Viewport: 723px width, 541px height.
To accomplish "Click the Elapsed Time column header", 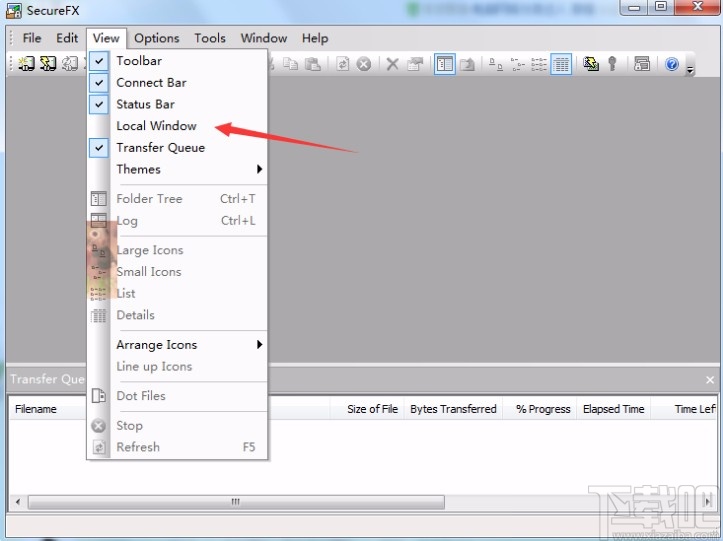I will coord(614,409).
